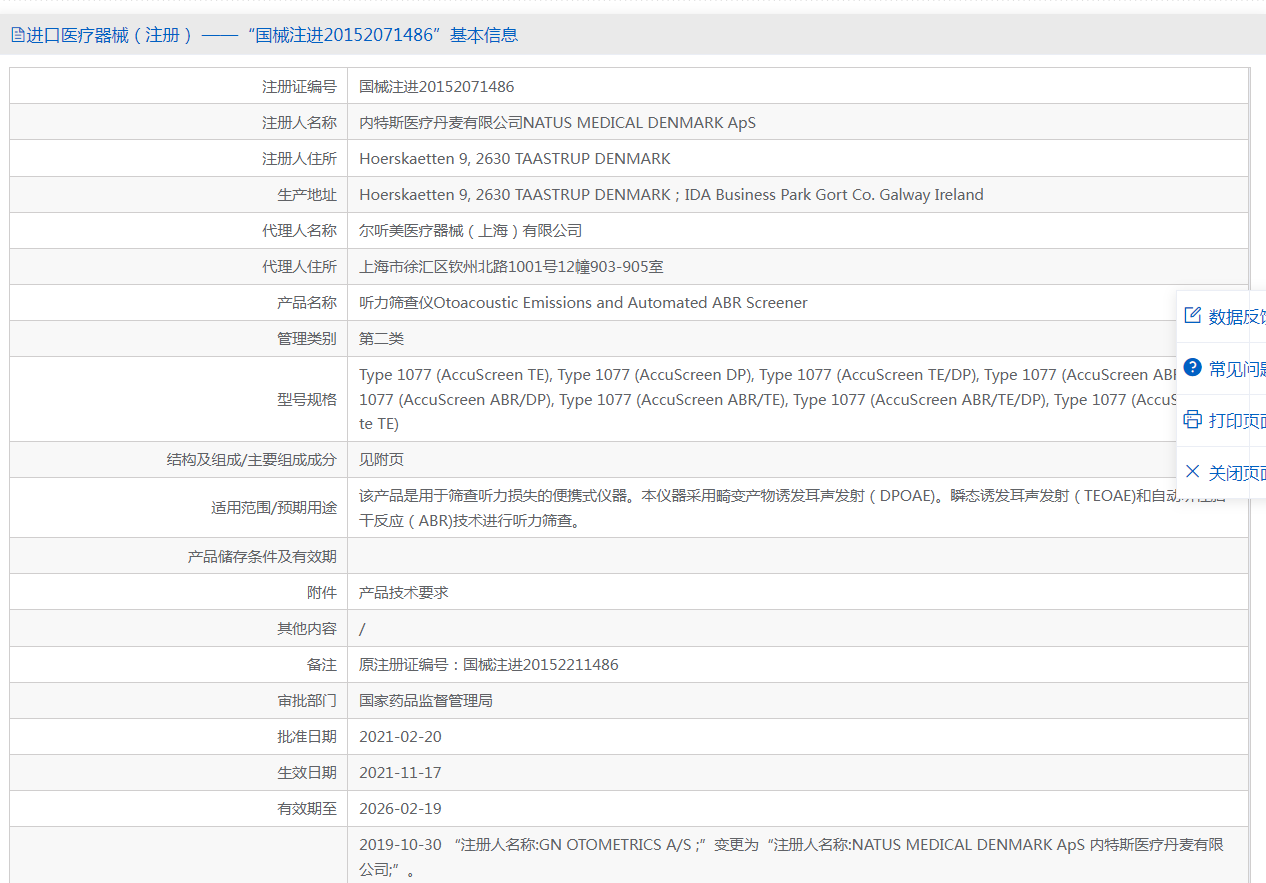
Task: Click the 其他内容 row label
Action: pos(307,628)
